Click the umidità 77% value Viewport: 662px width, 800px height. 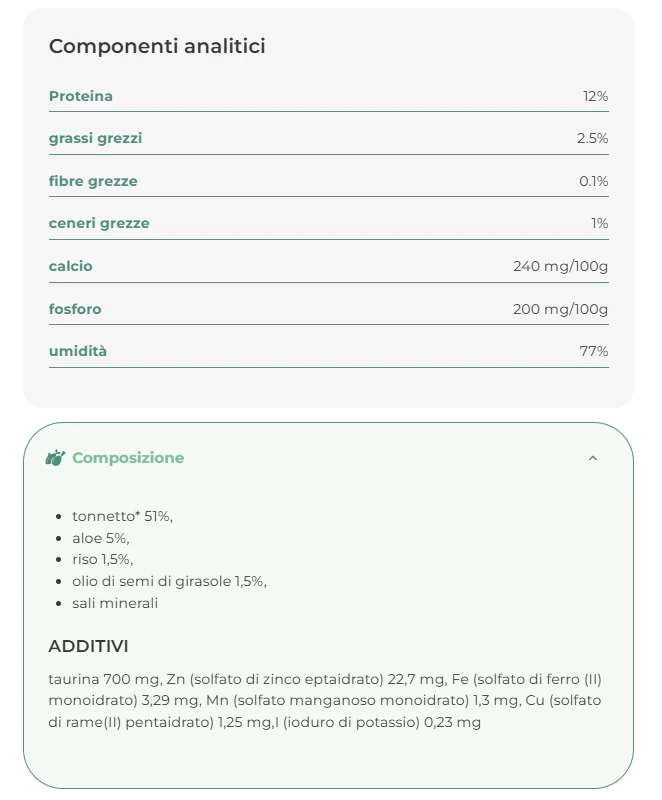pos(594,351)
